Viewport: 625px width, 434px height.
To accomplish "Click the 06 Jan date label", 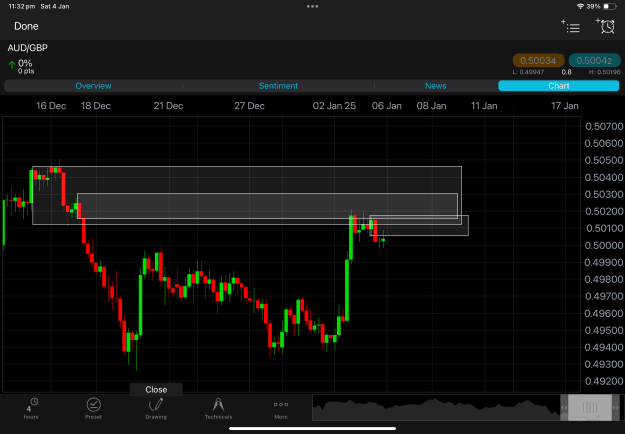I will click(x=387, y=106).
